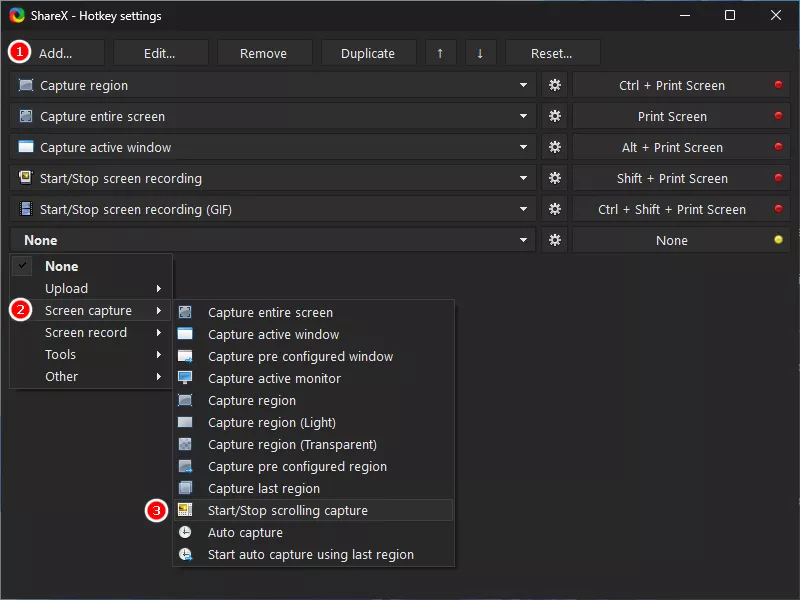800x600 pixels.
Task: Click the Auto capture clock icon
Action: tap(185, 532)
